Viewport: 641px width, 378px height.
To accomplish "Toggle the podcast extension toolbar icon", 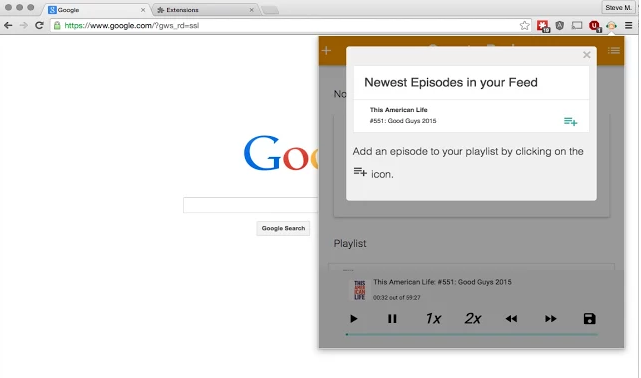I will click(x=612, y=26).
